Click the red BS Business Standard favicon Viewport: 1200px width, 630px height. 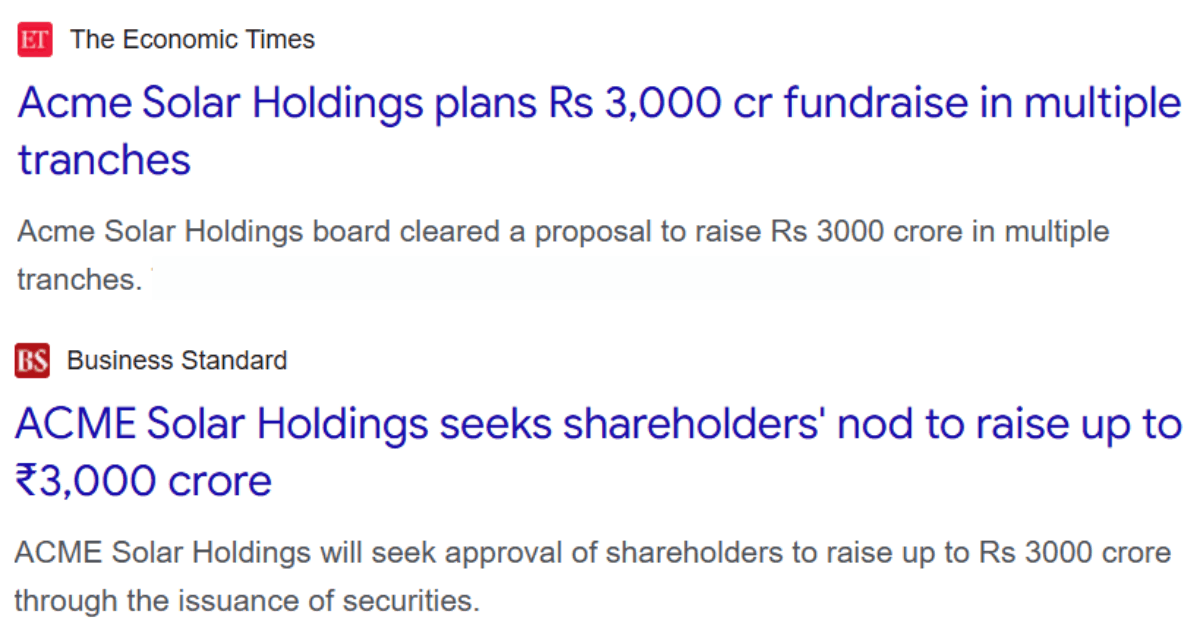[33, 360]
